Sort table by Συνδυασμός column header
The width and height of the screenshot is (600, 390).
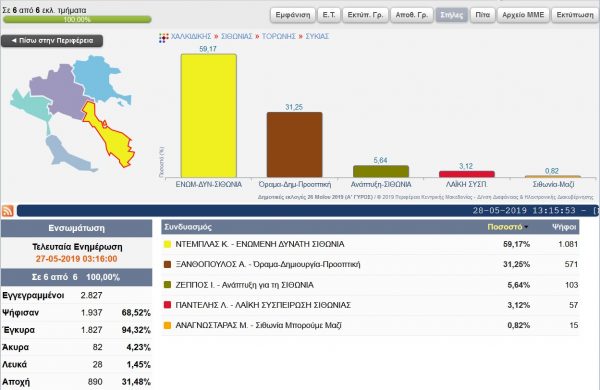coord(188,227)
